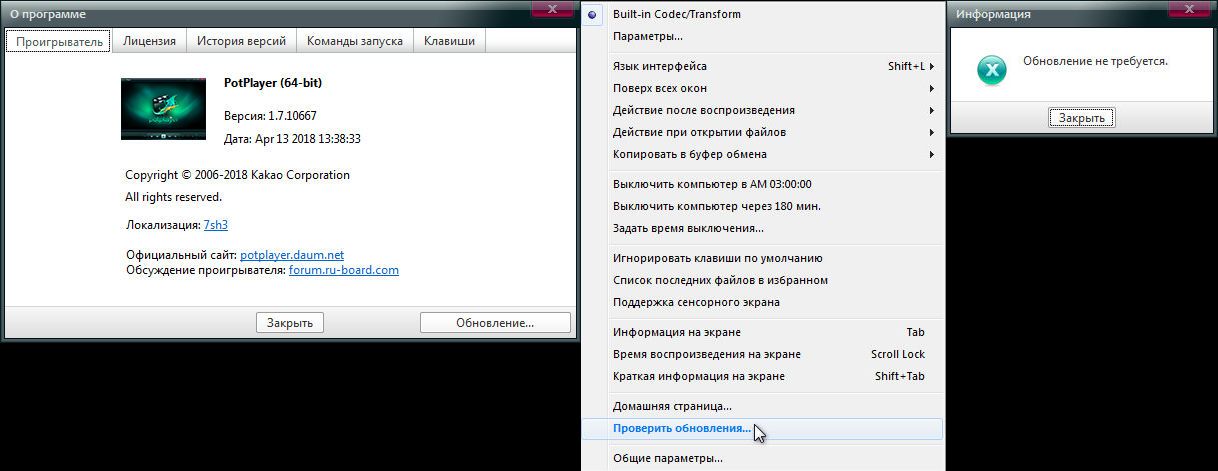Expand Копировать в буфер обмена submenu arrow
Screen dimensions: 1218x471
pyautogui.click(x=932, y=154)
